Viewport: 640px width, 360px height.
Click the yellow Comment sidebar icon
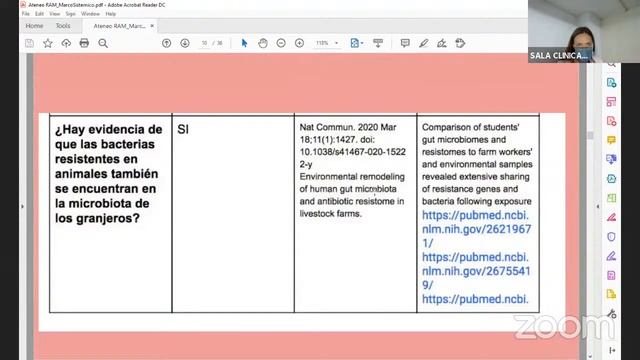coord(611,140)
